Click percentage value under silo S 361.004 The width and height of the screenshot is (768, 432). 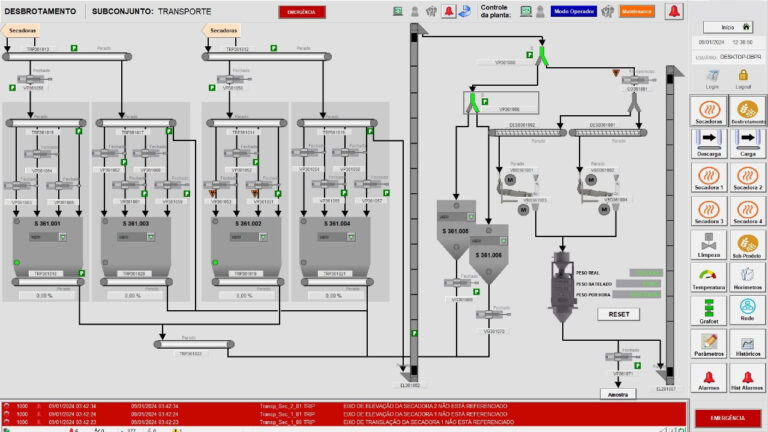[x=334, y=296]
